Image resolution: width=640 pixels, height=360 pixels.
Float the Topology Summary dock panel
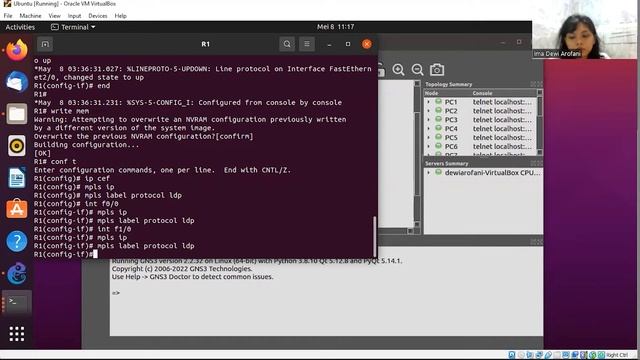pyautogui.click(x=533, y=84)
